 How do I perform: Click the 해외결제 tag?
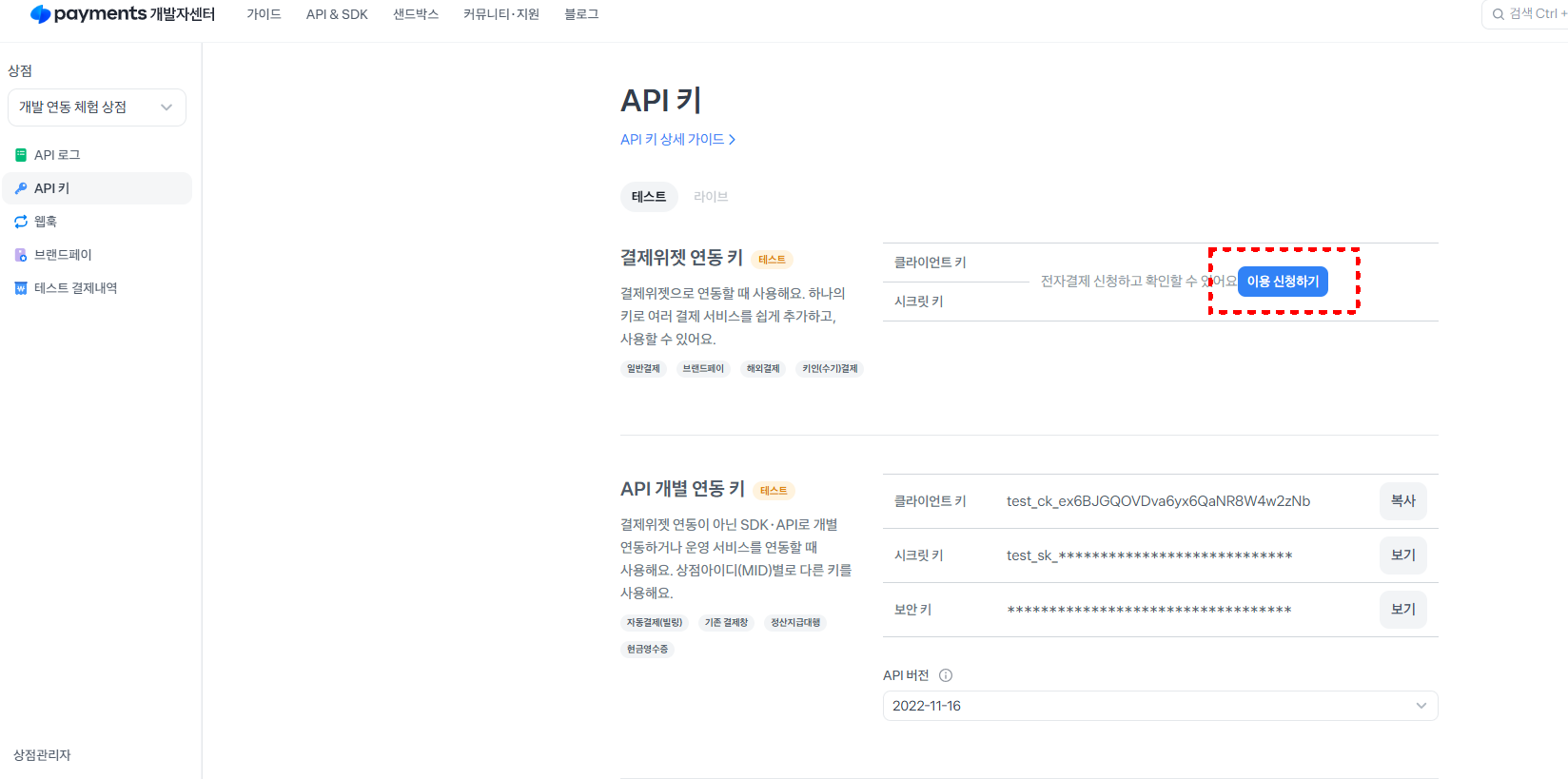pyautogui.click(x=763, y=369)
